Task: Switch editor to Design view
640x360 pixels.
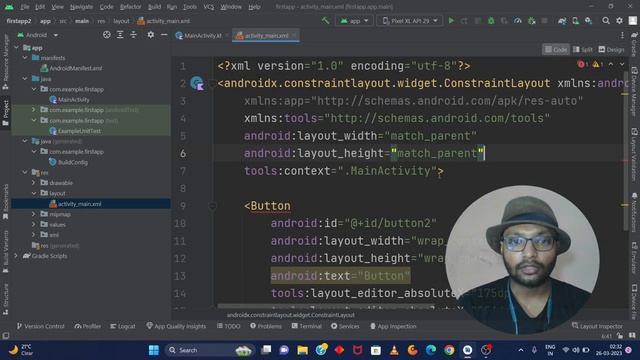Action: pos(611,49)
